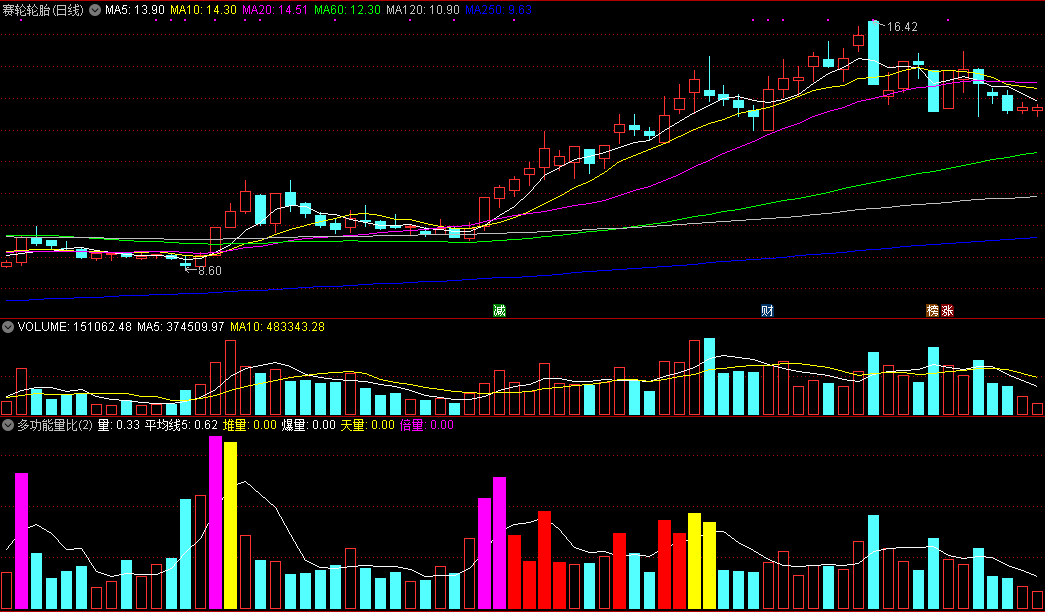The height and width of the screenshot is (612, 1045).
Task: Click the green 减 event marker
Action: click(499, 310)
